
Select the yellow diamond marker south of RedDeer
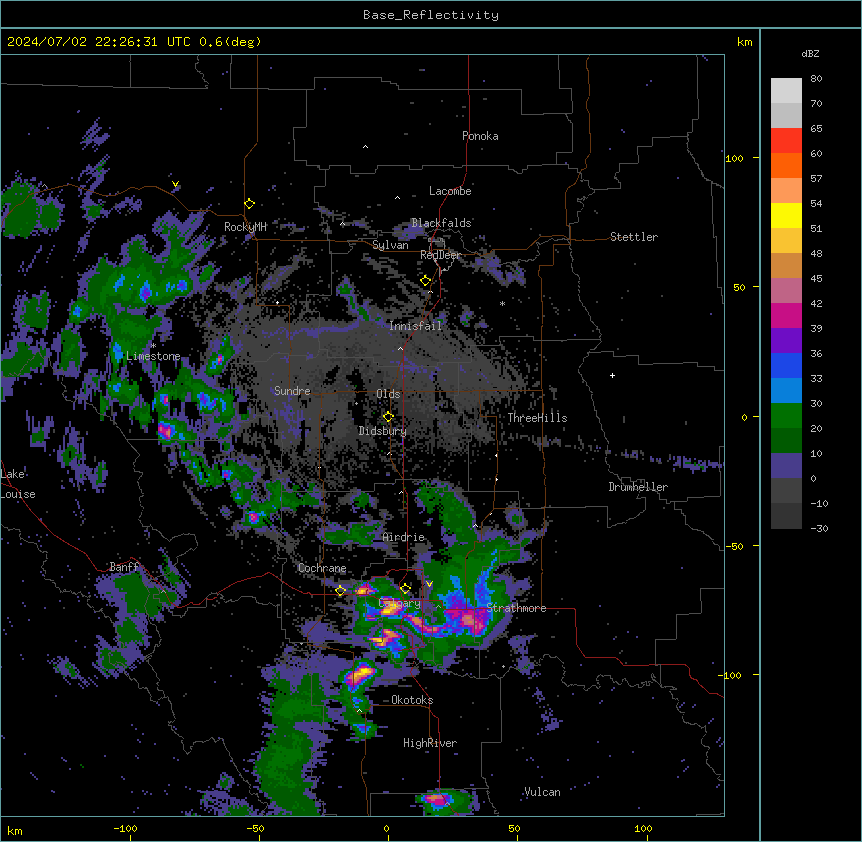click(425, 281)
